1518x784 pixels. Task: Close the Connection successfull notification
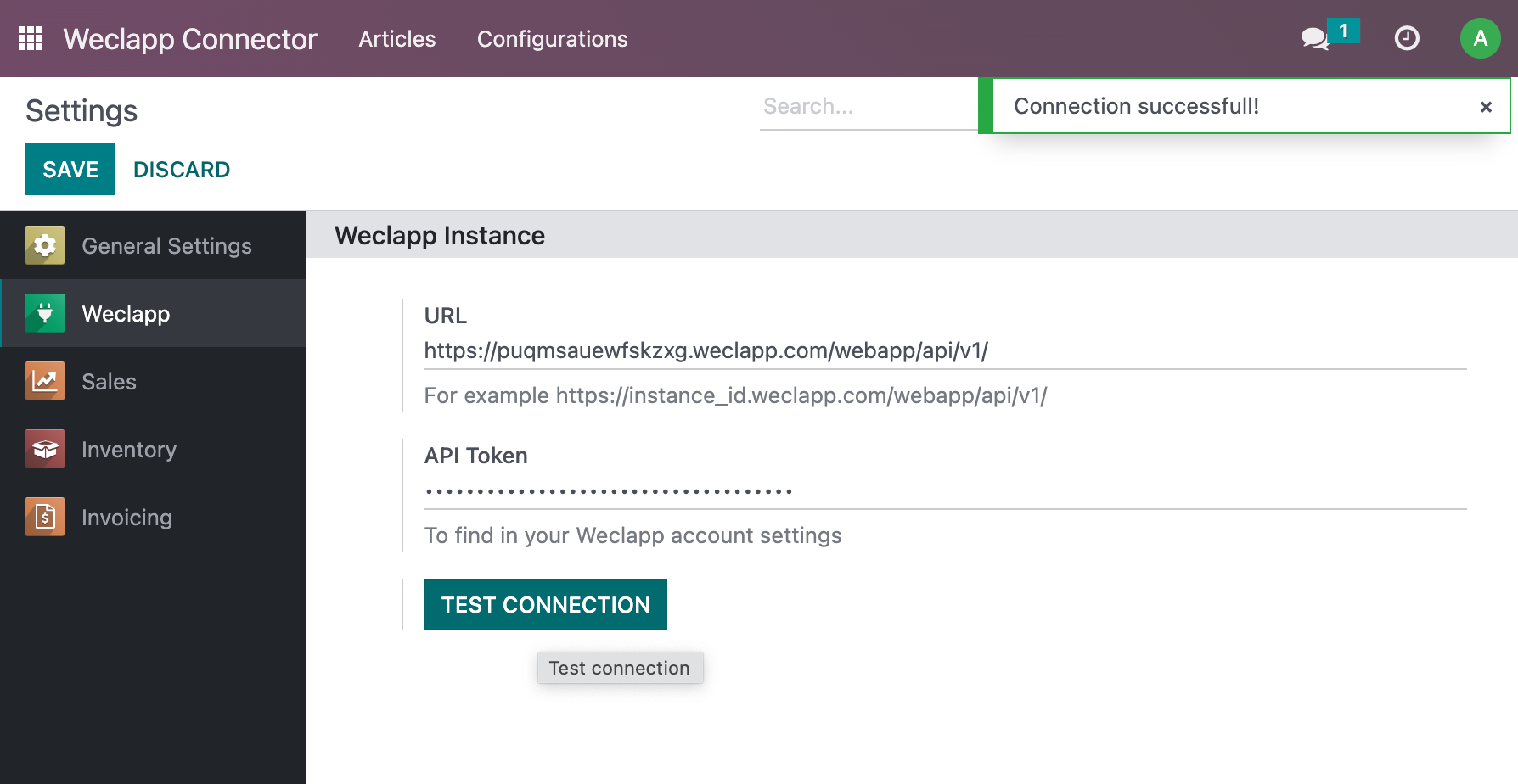pyautogui.click(x=1486, y=107)
